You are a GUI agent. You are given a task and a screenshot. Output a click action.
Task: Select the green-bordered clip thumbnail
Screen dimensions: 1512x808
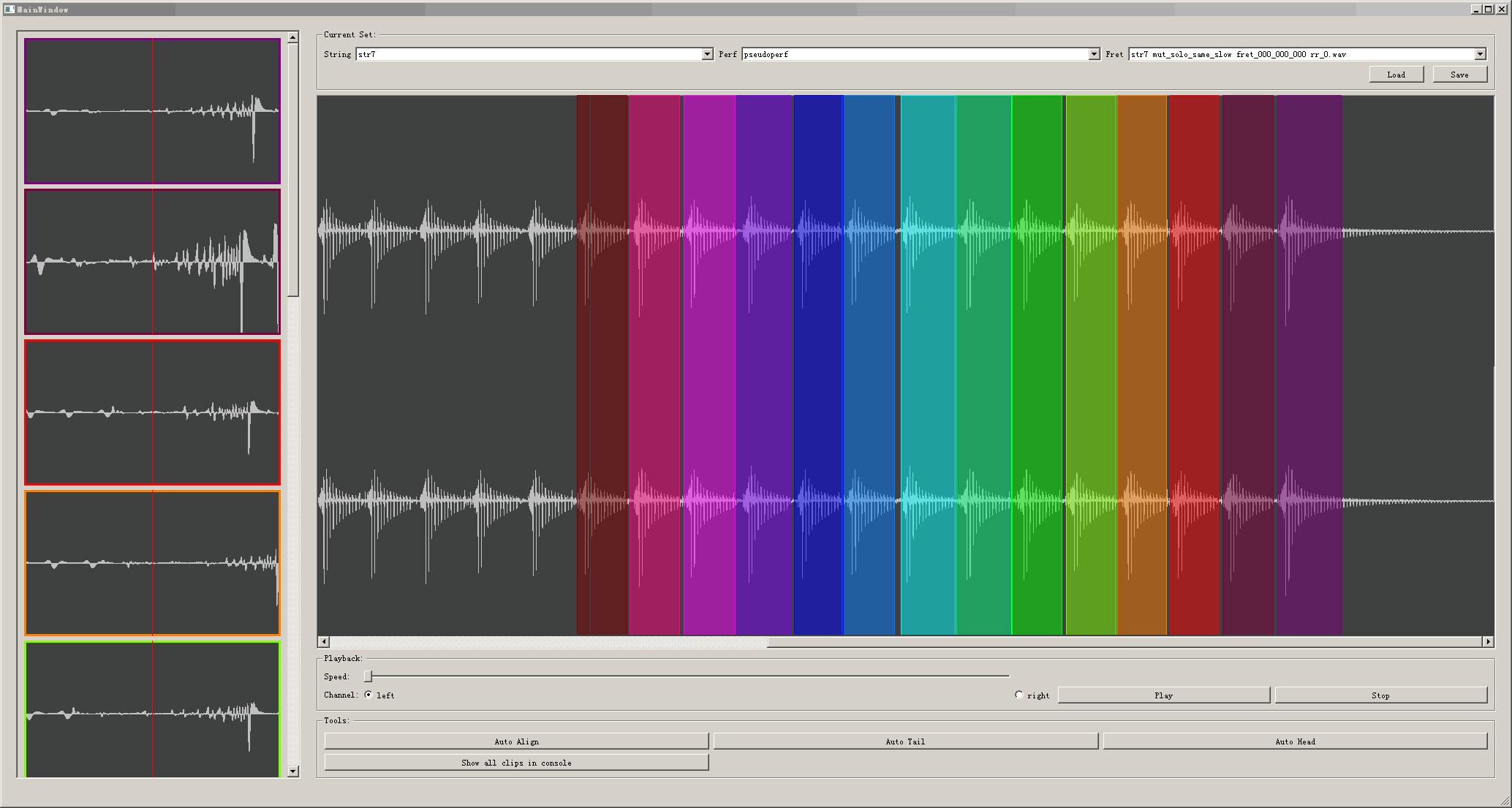pos(152,709)
